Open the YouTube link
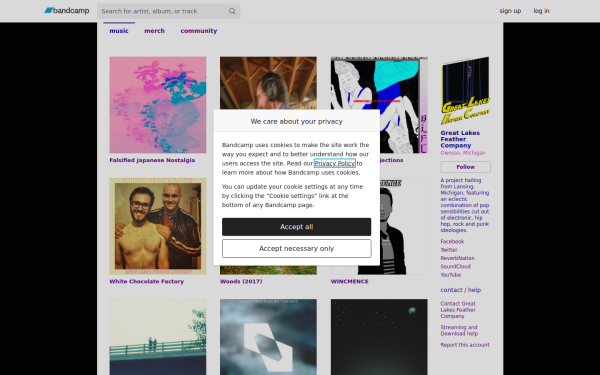The height and width of the screenshot is (375, 600). coord(450,275)
